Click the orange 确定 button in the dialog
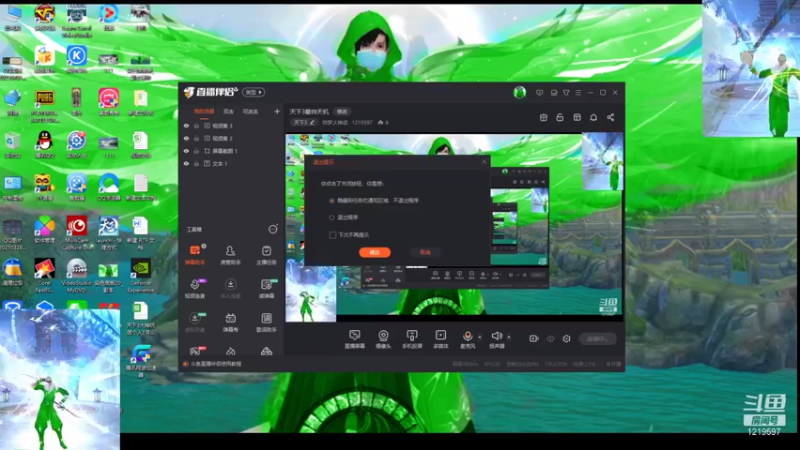This screenshot has width=800, height=450. click(x=374, y=253)
